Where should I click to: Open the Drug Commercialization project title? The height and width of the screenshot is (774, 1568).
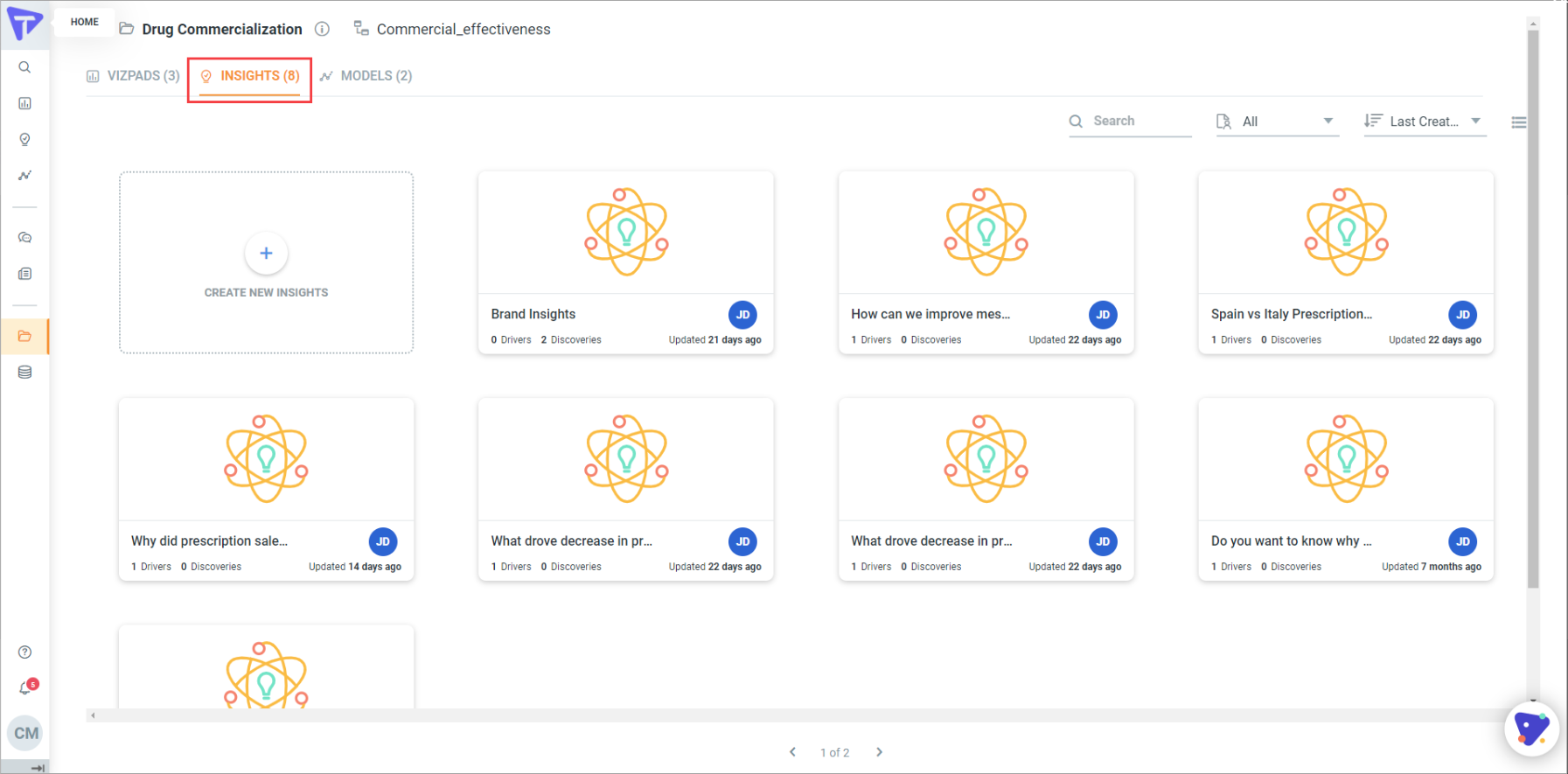pyautogui.click(x=222, y=29)
